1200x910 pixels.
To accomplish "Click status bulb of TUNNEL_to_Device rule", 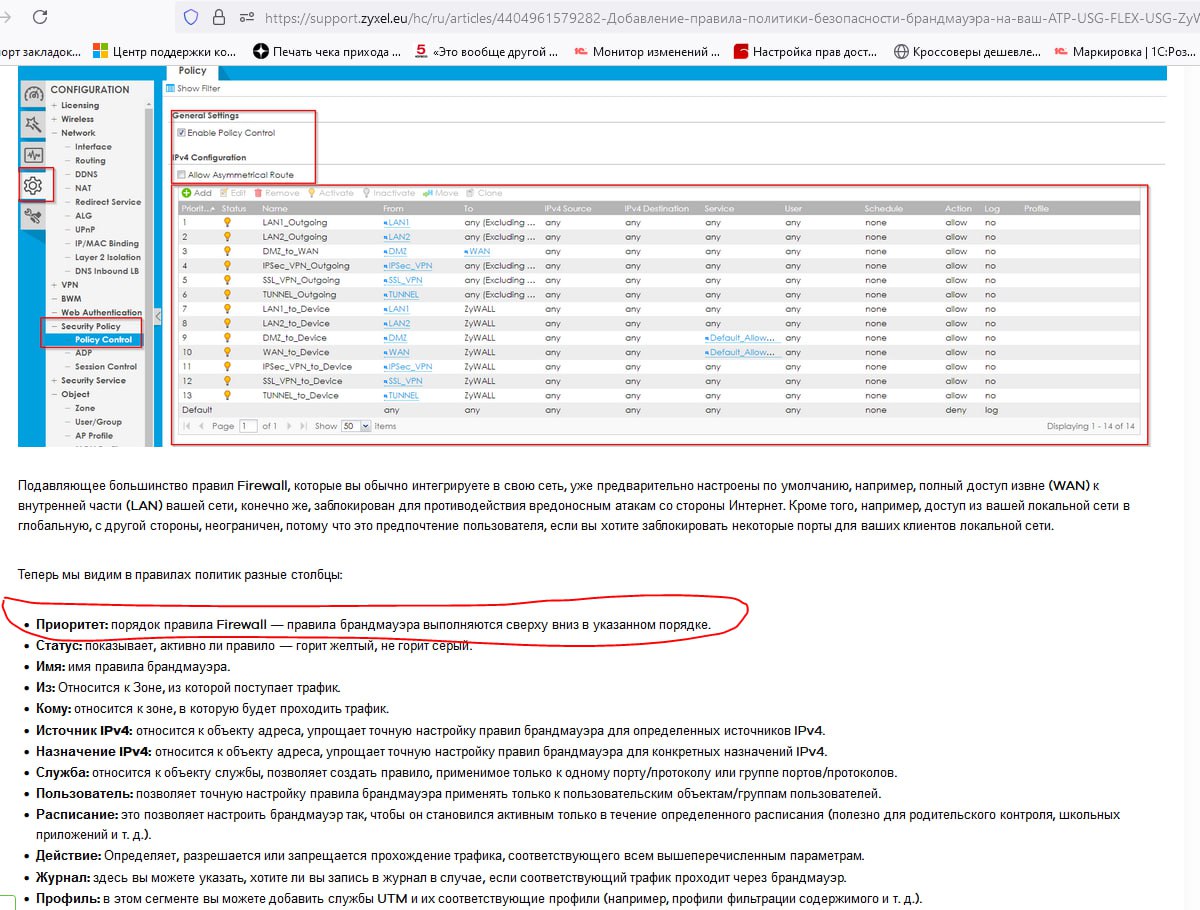I will (227, 395).
